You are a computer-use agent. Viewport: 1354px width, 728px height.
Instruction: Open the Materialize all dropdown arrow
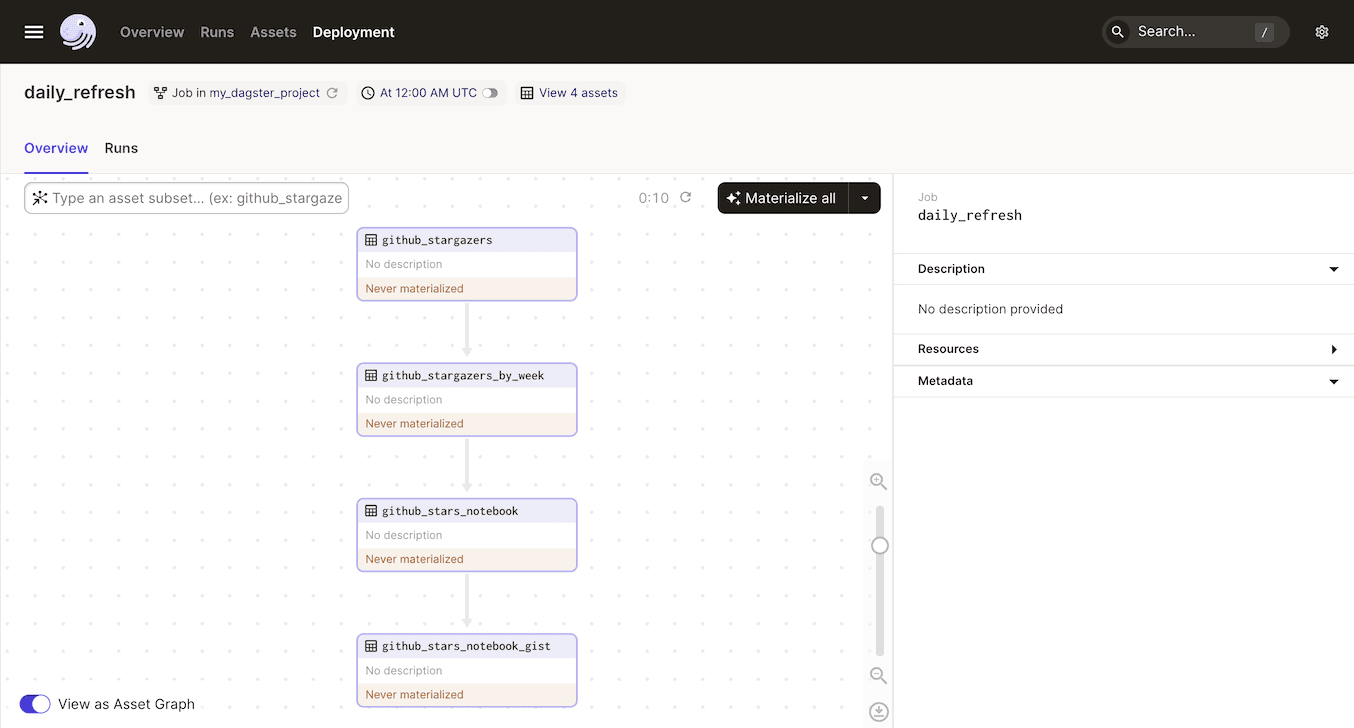865,198
